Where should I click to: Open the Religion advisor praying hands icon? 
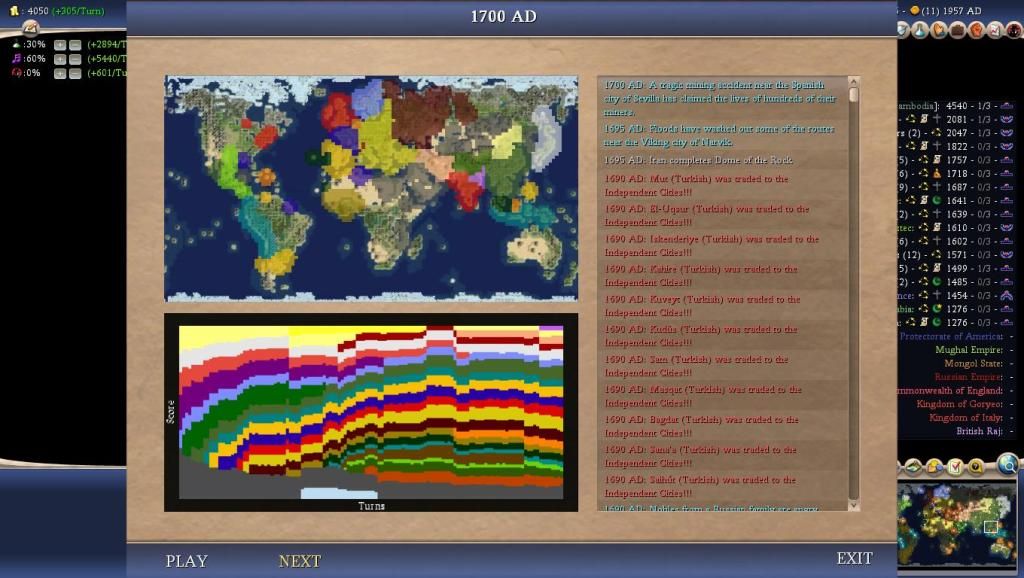[938, 30]
